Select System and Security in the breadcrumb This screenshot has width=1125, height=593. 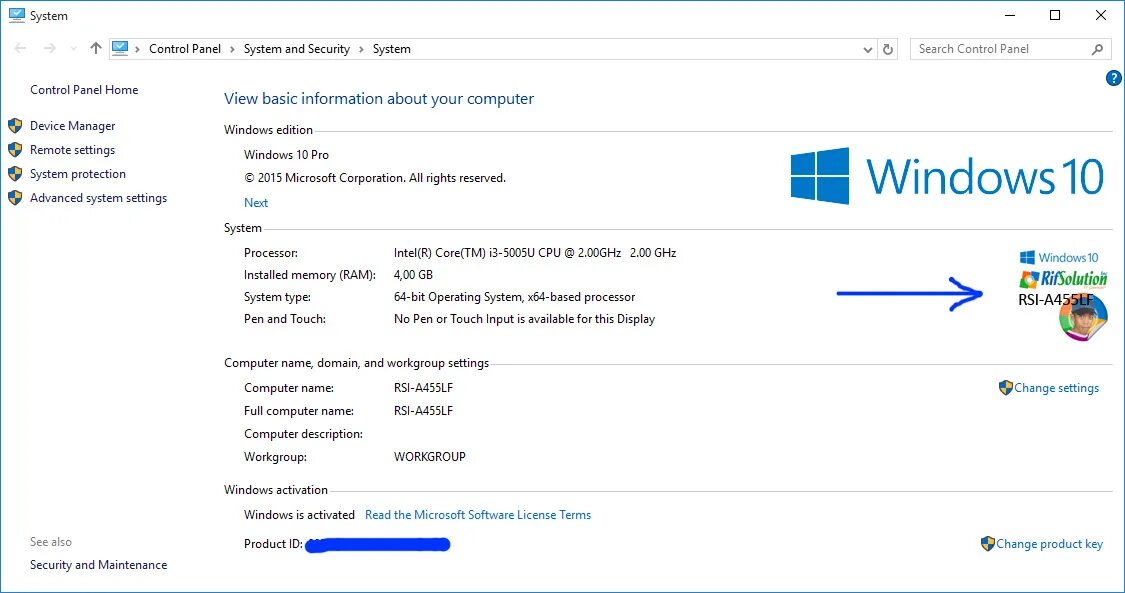pyautogui.click(x=297, y=49)
